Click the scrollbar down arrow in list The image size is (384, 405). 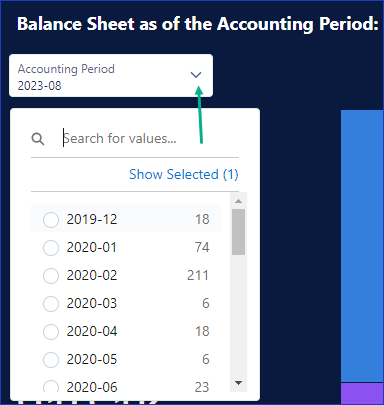(x=238, y=383)
